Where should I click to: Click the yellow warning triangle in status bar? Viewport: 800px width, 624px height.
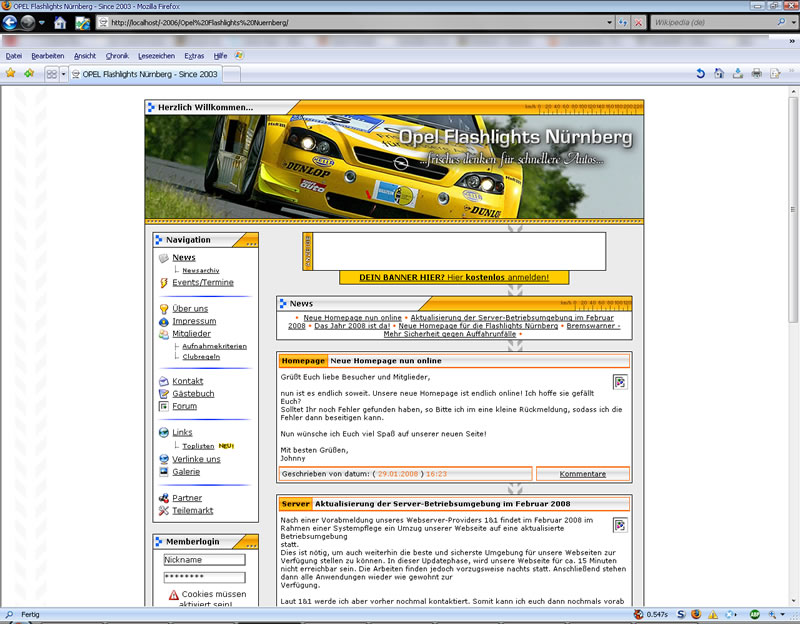point(713,614)
